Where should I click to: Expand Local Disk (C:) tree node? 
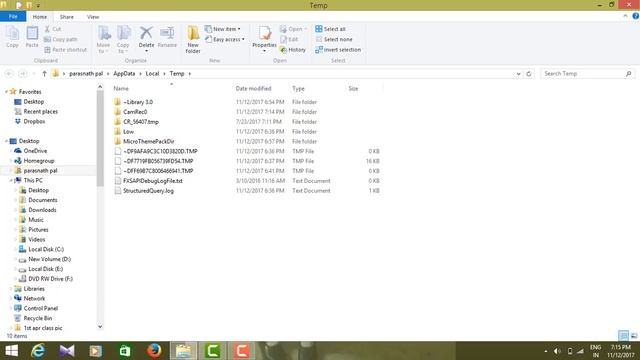coord(16,249)
